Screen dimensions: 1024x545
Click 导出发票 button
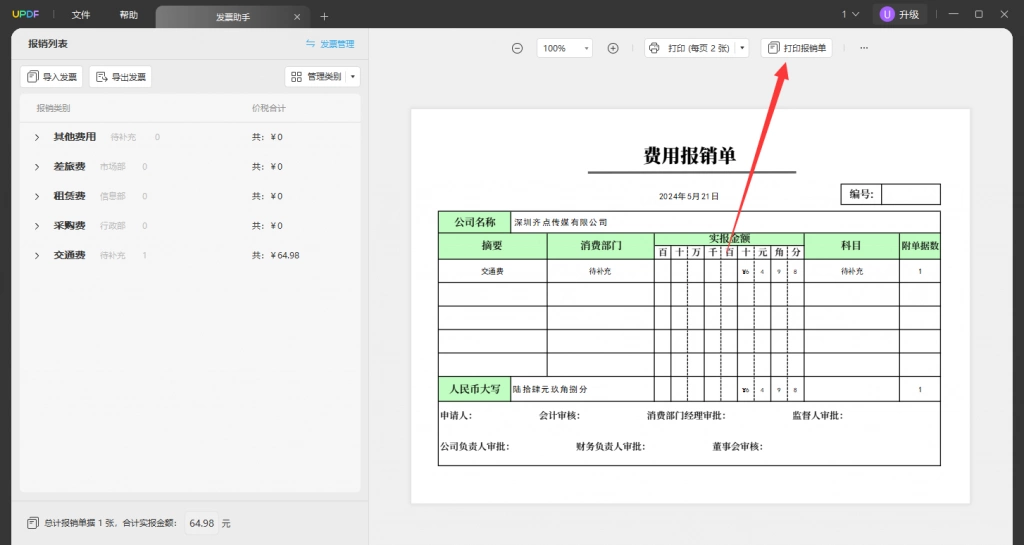click(x=121, y=77)
